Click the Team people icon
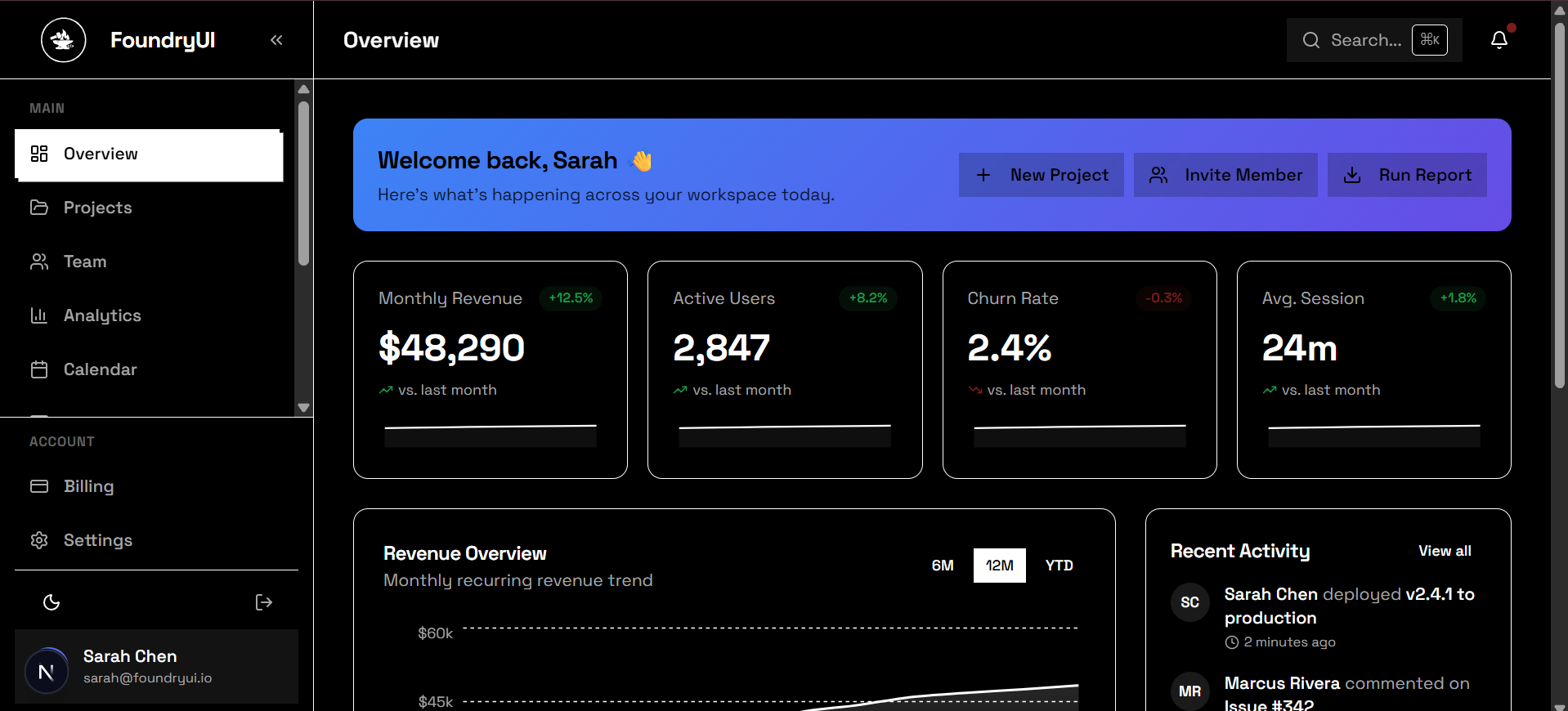The width and height of the screenshot is (1568, 711). 39,262
